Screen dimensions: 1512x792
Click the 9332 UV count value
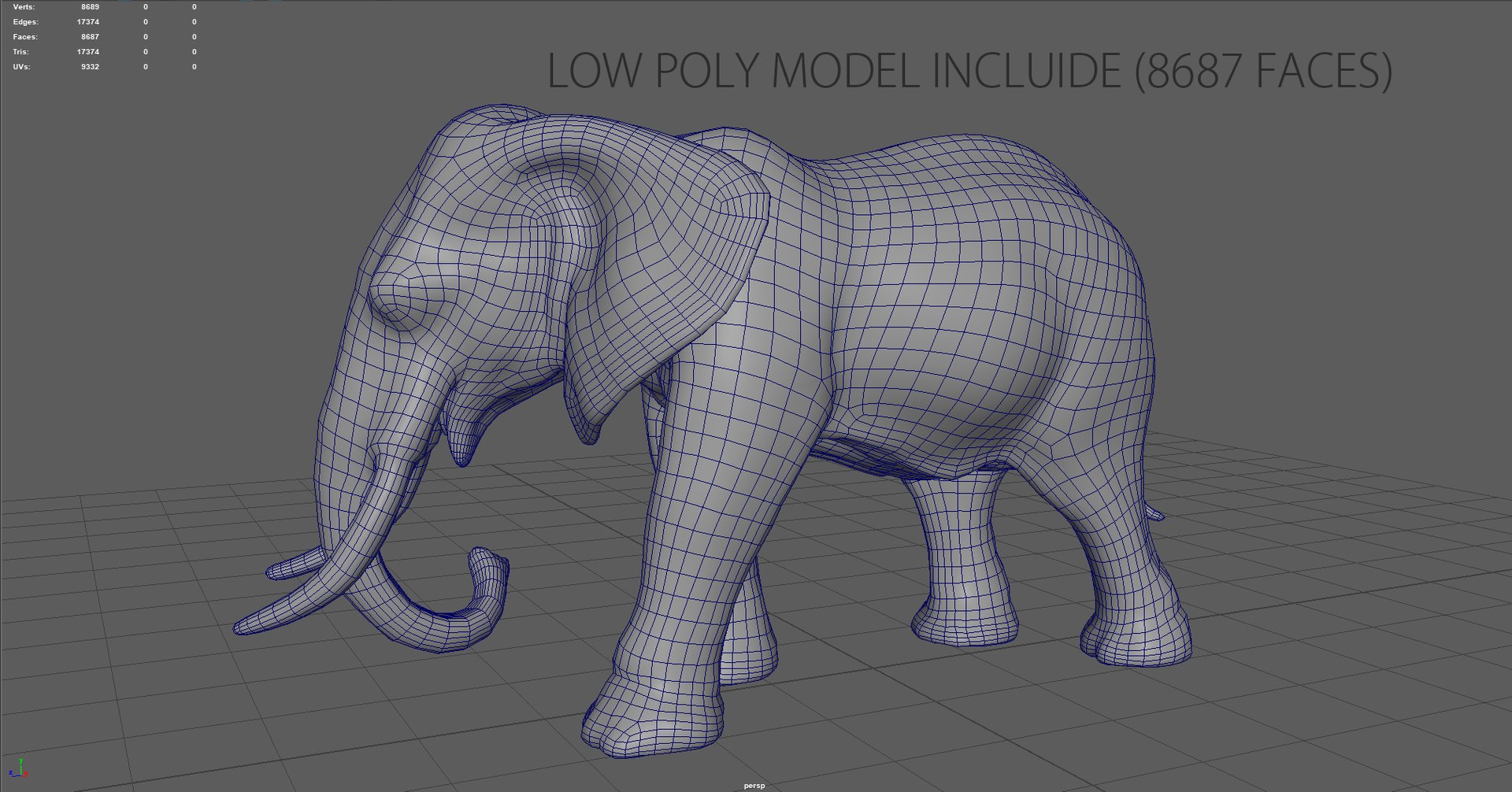coord(90,67)
